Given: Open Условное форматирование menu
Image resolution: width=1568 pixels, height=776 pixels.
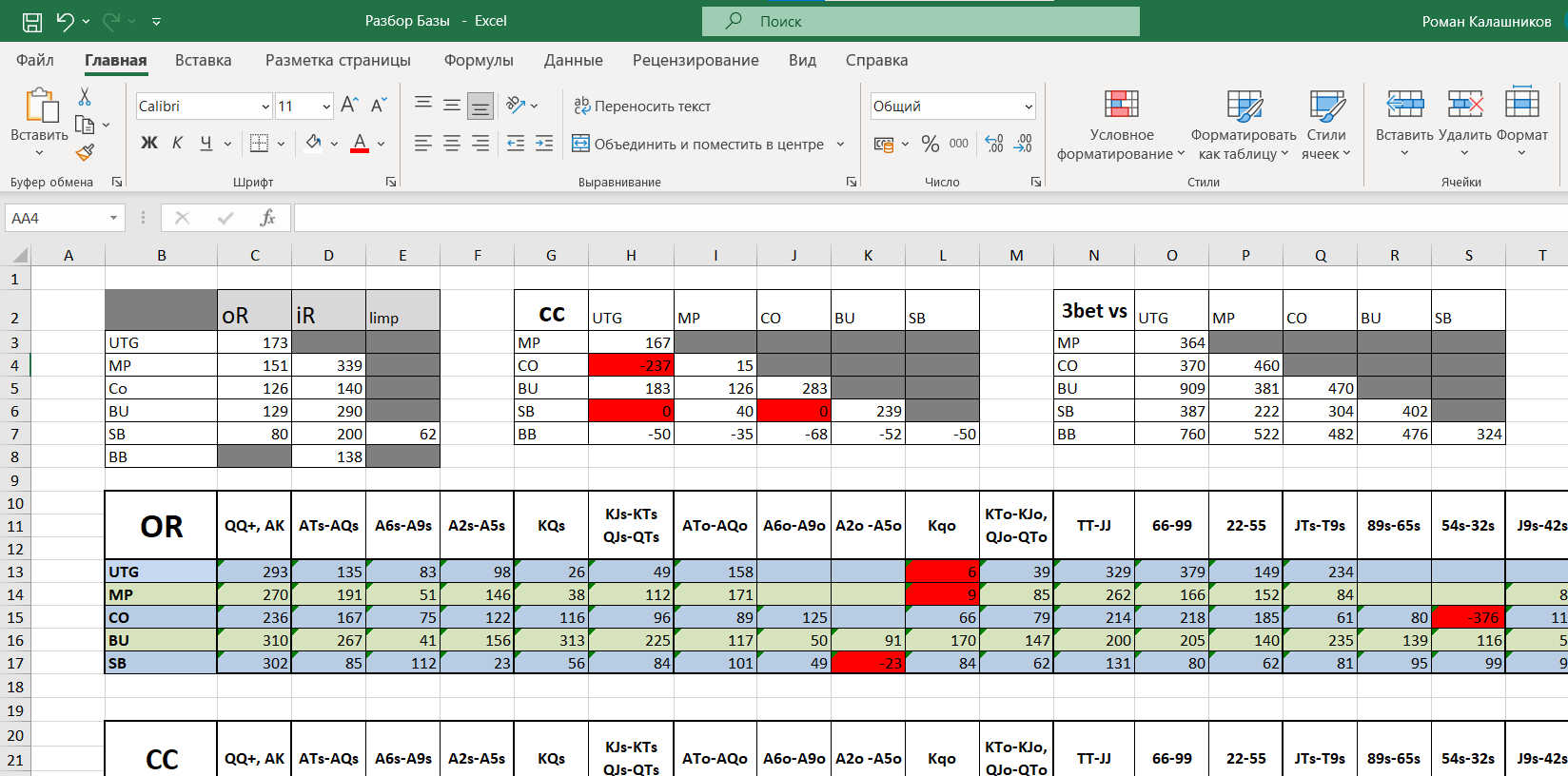Looking at the screenshot, I should [1121, 125].
